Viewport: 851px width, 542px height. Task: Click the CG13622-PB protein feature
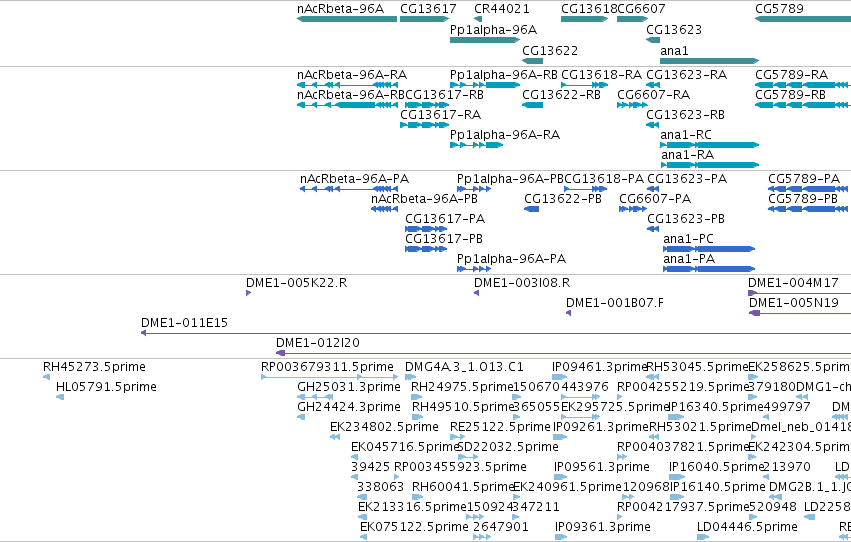[x=531, y=209]
